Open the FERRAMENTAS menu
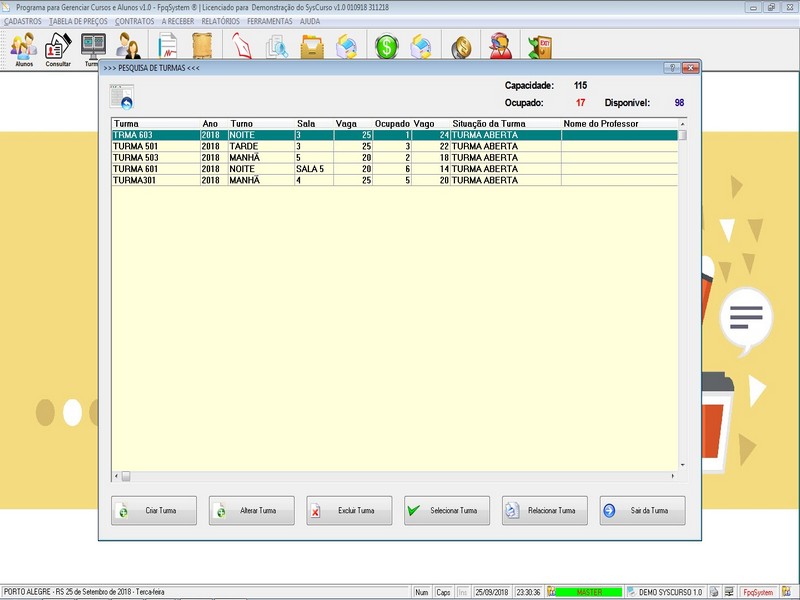Image resolution: width=800 pixels, height=600 pixels. pos(270,21)
